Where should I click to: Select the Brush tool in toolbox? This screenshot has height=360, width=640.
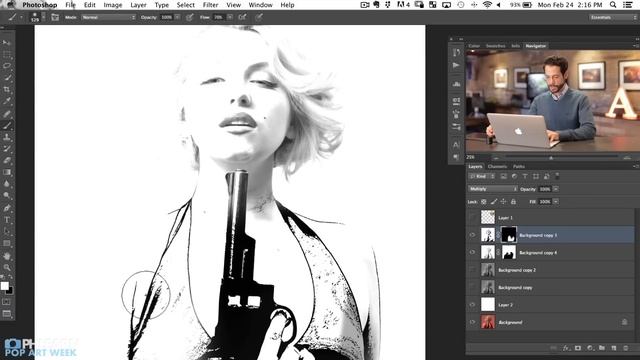(7, 125)
